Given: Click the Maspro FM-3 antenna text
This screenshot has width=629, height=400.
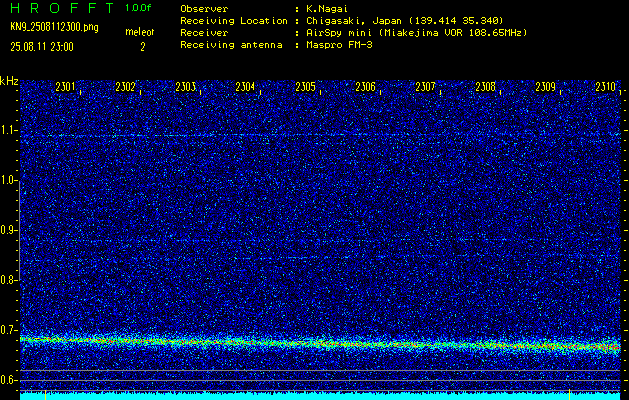Looking at the screenshot, I should click(x=339, y=45).
